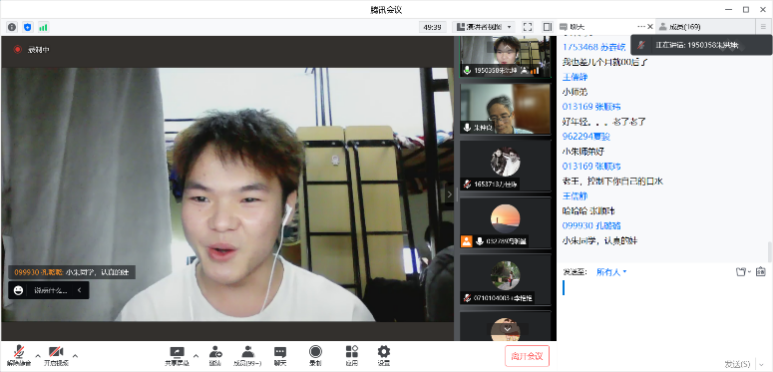Turn on the video camera

point(55,355)
